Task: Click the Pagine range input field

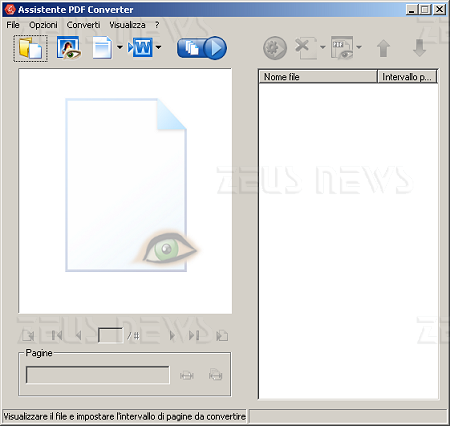Action: click(98, 375)
